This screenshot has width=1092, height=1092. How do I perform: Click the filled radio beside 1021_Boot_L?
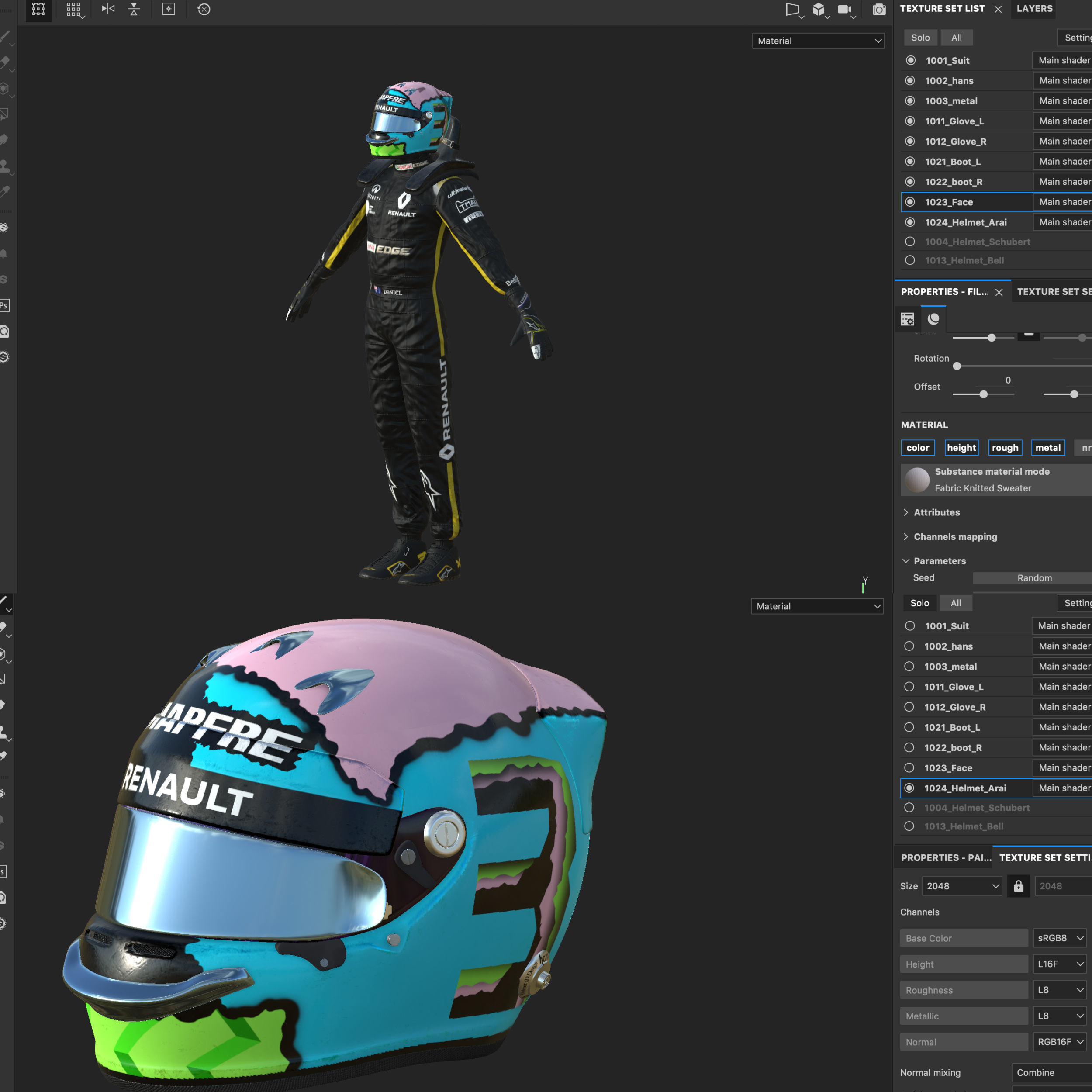point(910,162)
